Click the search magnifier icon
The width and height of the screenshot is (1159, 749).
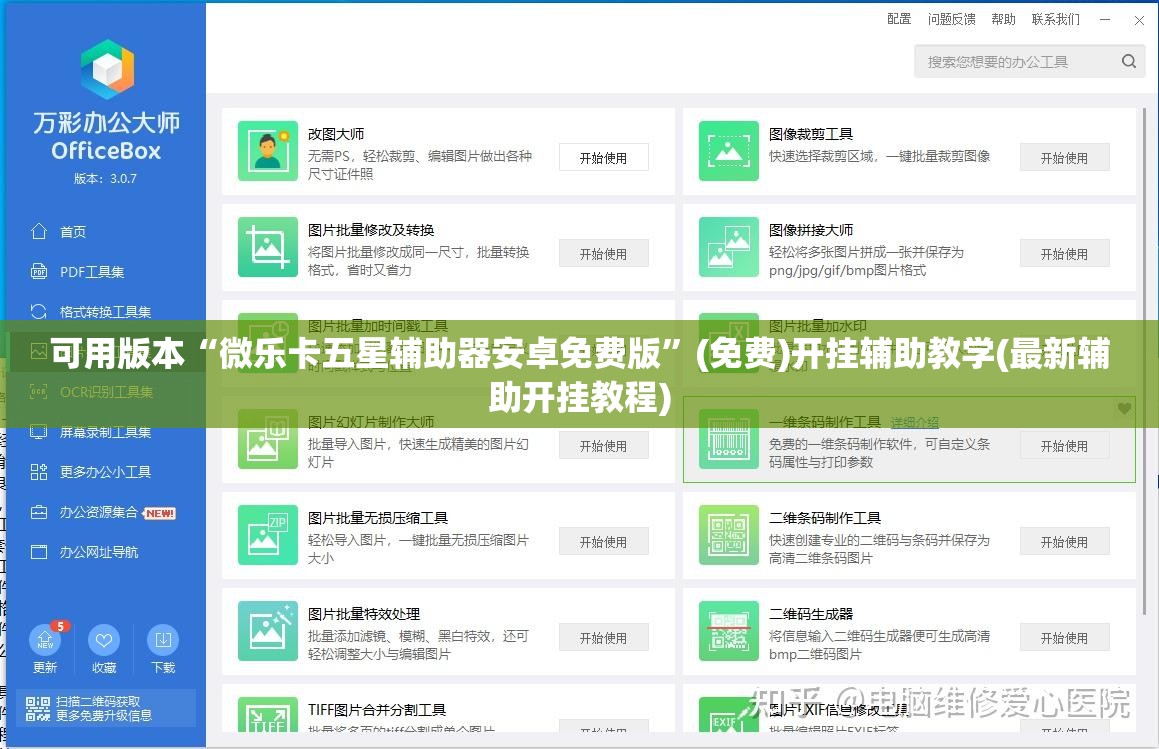pyautogui.click(x=1129, y=61)
